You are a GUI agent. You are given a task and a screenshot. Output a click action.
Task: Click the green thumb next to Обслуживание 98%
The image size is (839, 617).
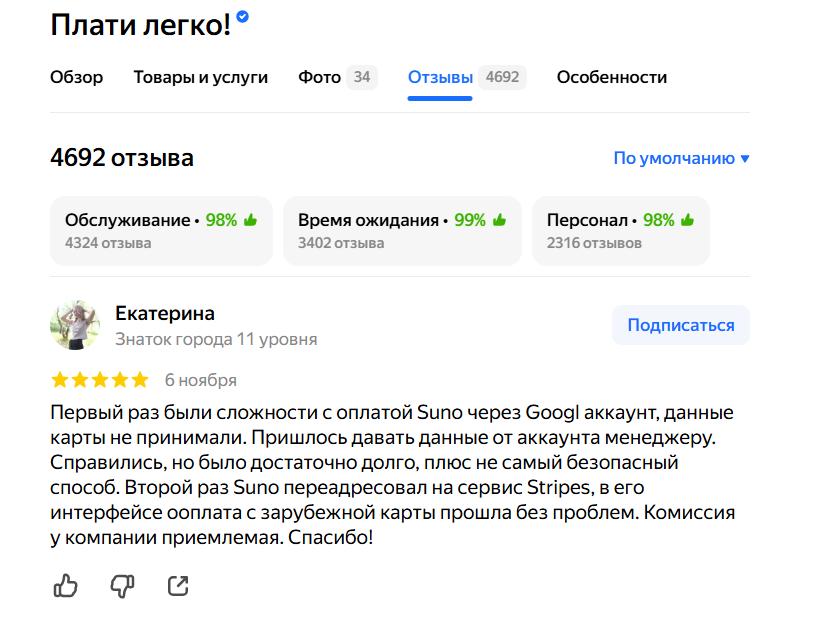pos(250,220)
